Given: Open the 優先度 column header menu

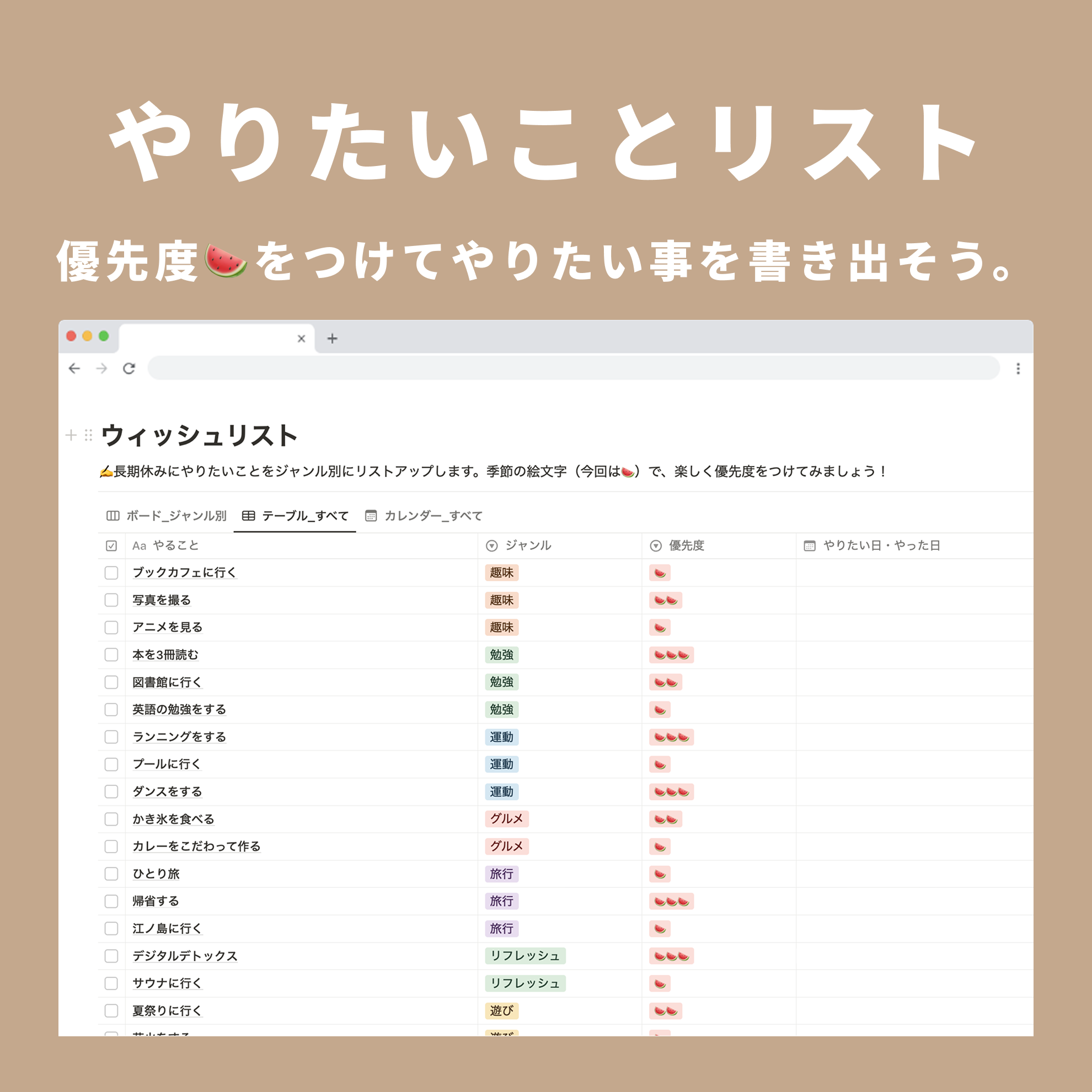Looking at the screenshot, I should tap(686, 545).
